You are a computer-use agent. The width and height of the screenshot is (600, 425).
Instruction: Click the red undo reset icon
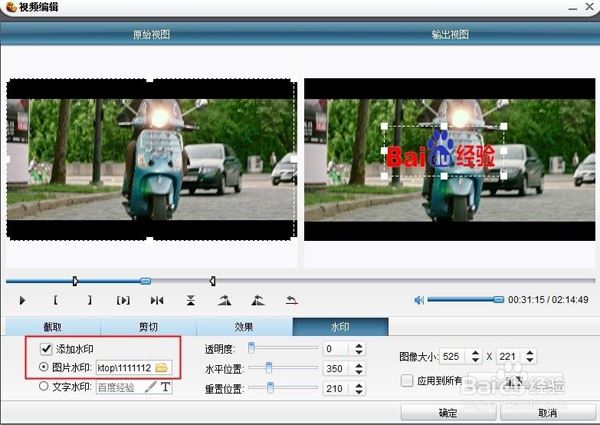click(292, 300)
